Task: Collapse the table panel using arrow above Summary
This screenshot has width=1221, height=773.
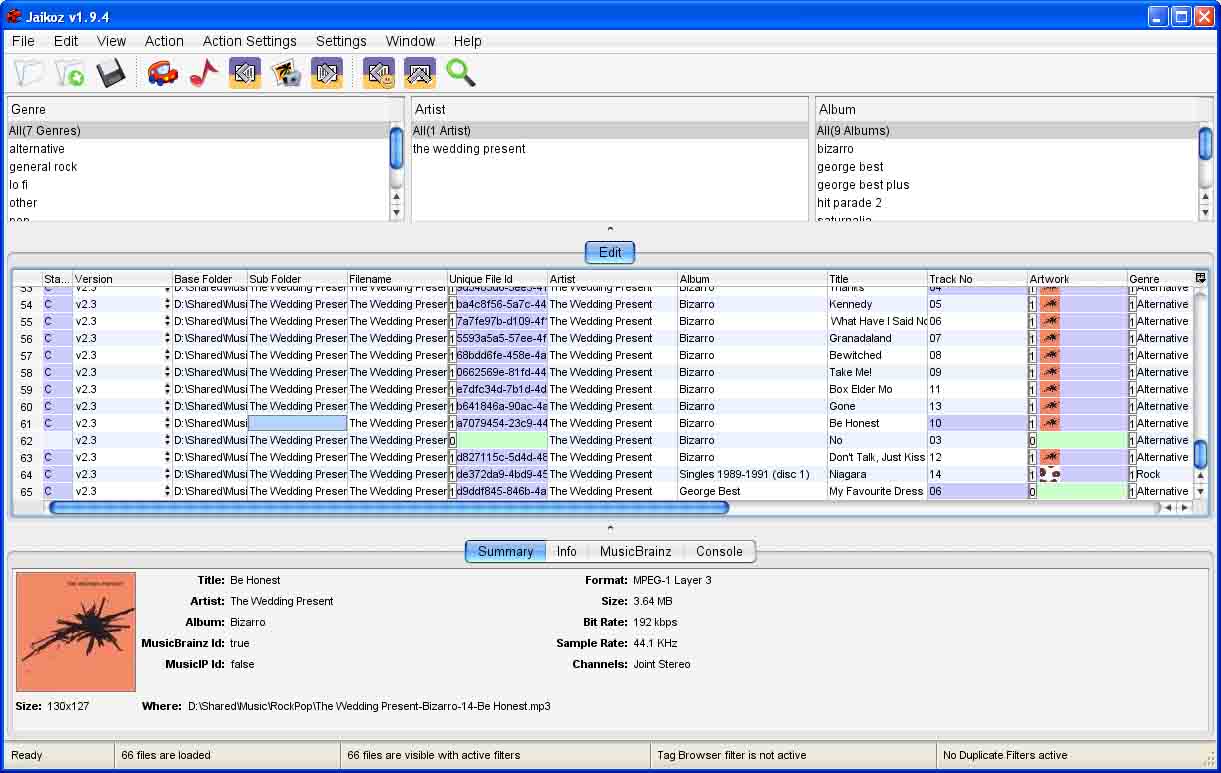Action: [x=610, y=527]
